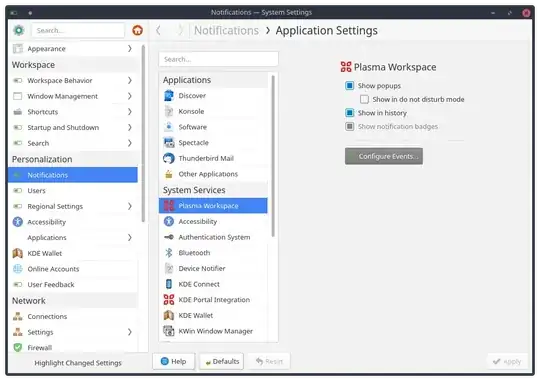Click the Bluetooth icon in services list
540x381 pixels.
click(169, 253)
